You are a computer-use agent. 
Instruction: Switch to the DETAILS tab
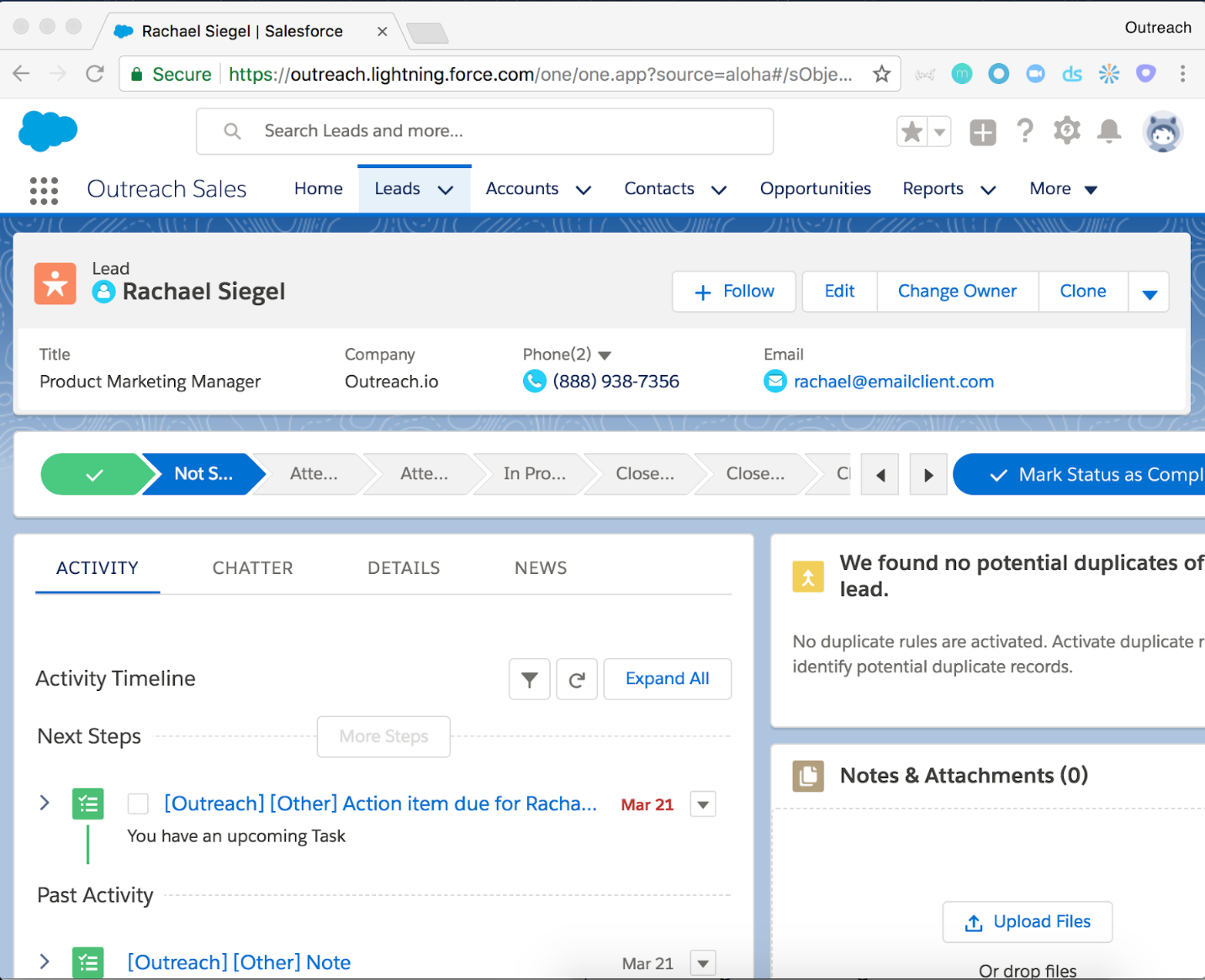(x=404, y=568)
